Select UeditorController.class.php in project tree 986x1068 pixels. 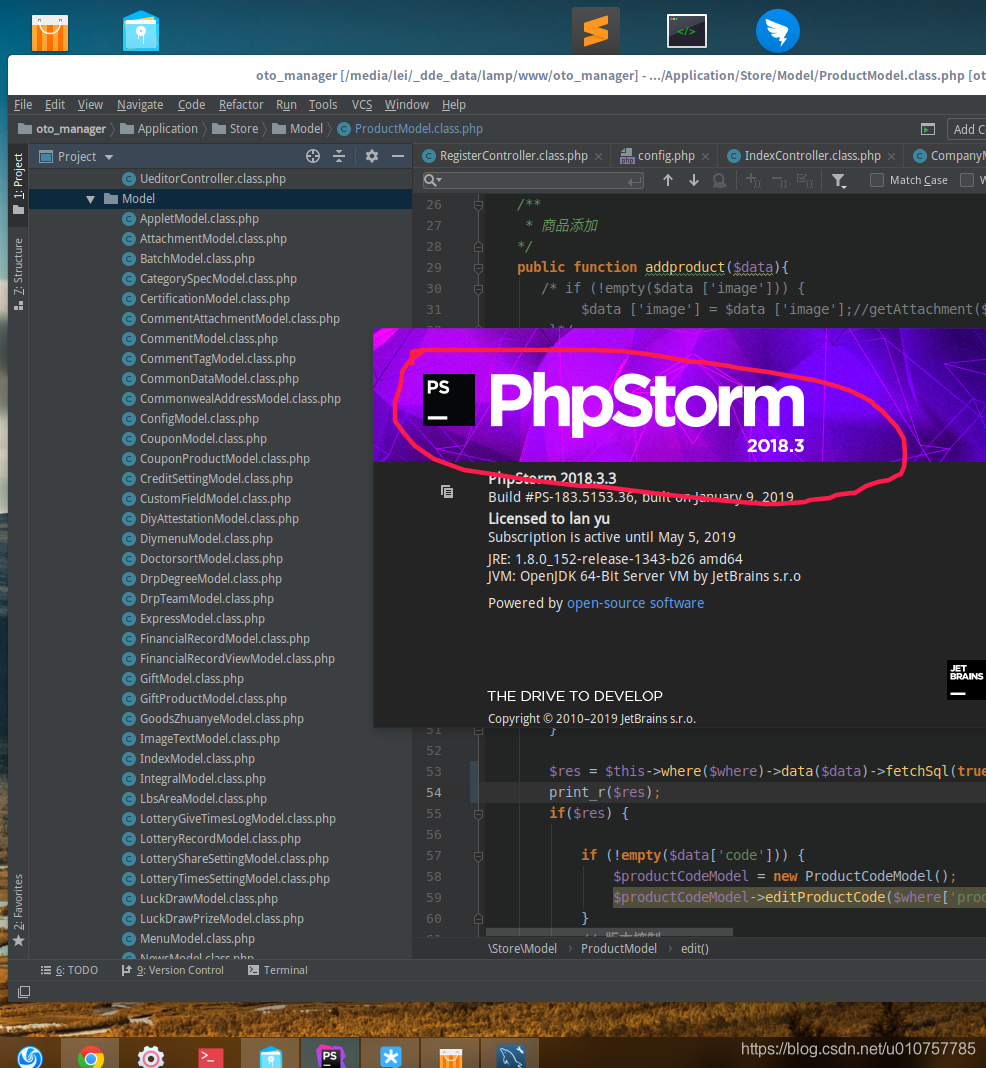pyautogui.click(x=212, y=178)
